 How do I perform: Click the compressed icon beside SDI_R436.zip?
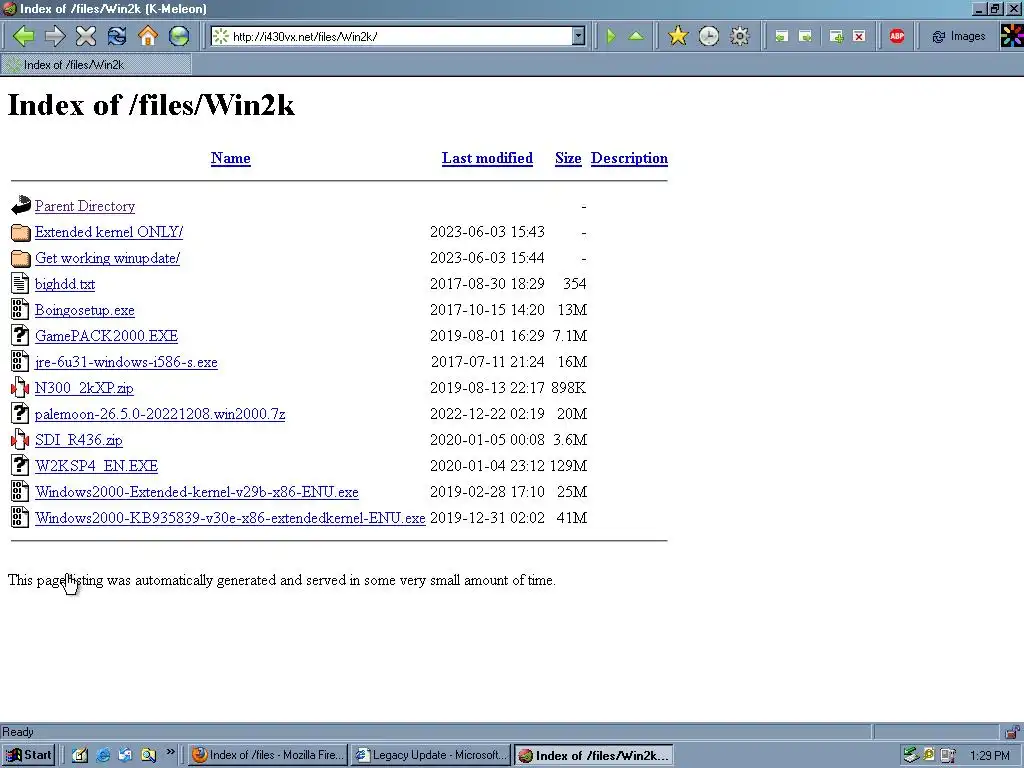click(x=20, y=440)
